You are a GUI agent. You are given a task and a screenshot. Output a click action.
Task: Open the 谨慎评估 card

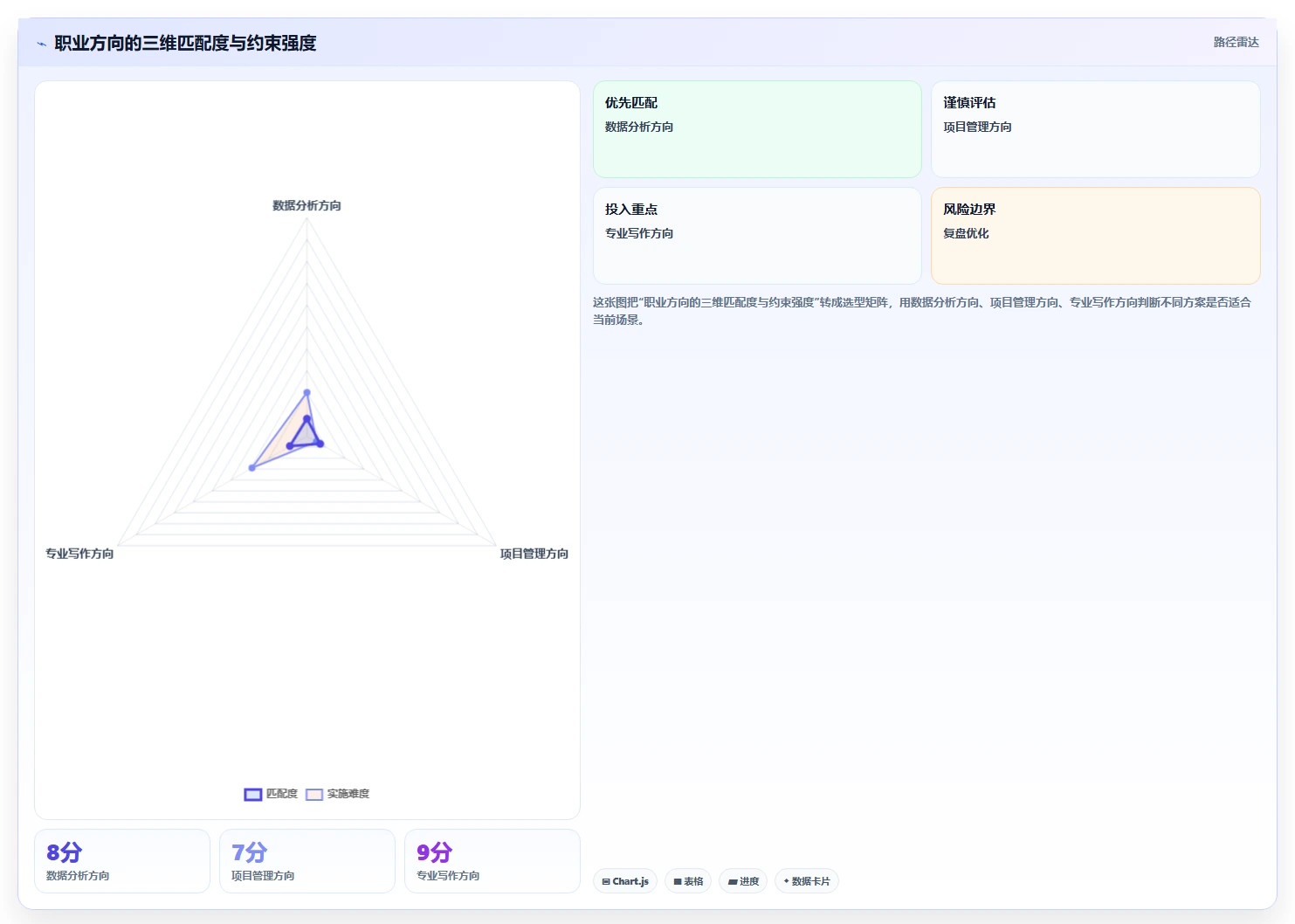1095,129
